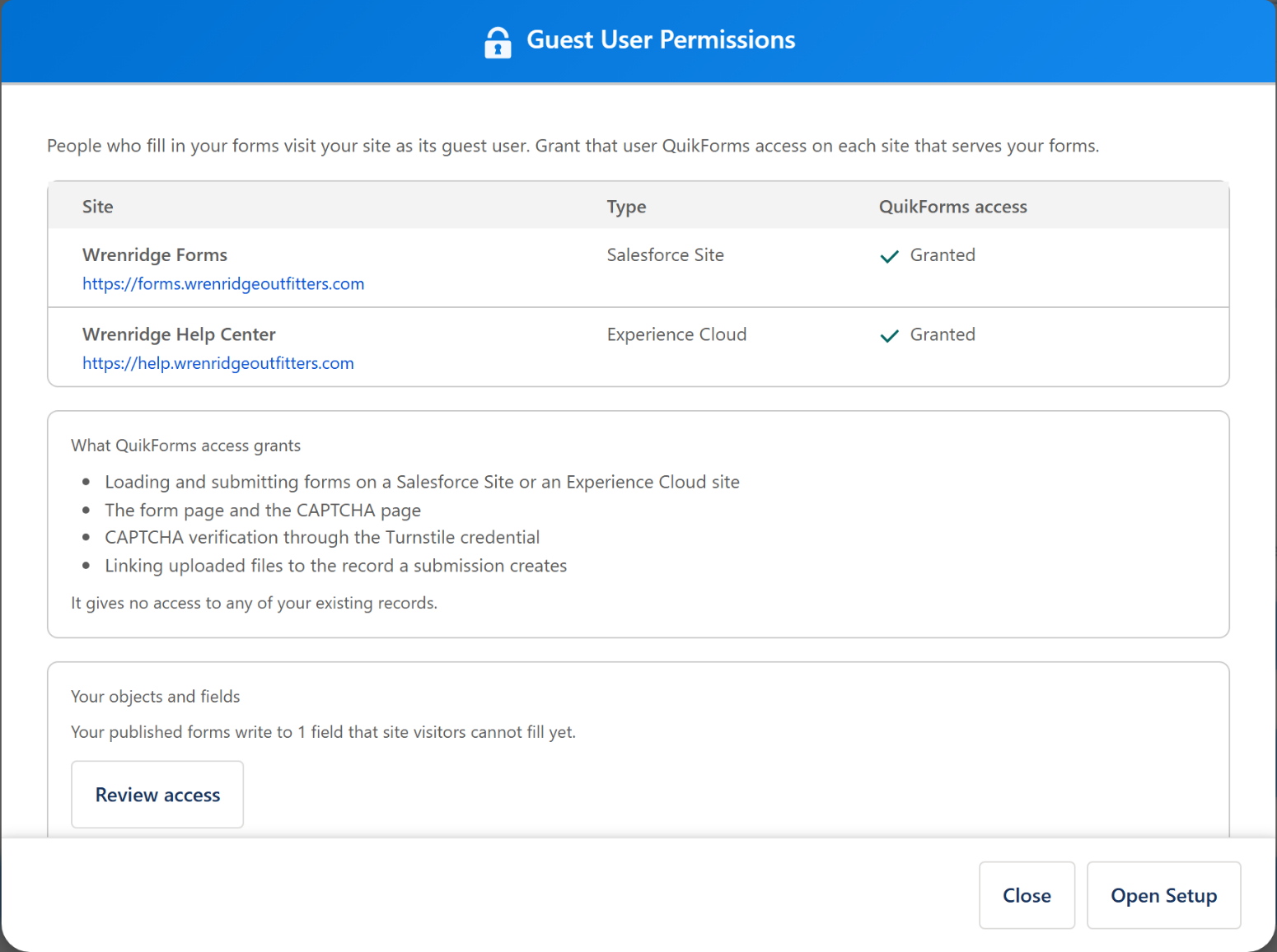Viewport: 1277px width, 952px height.
Task: Click the Open Setup button
Action: point(1163,895)
